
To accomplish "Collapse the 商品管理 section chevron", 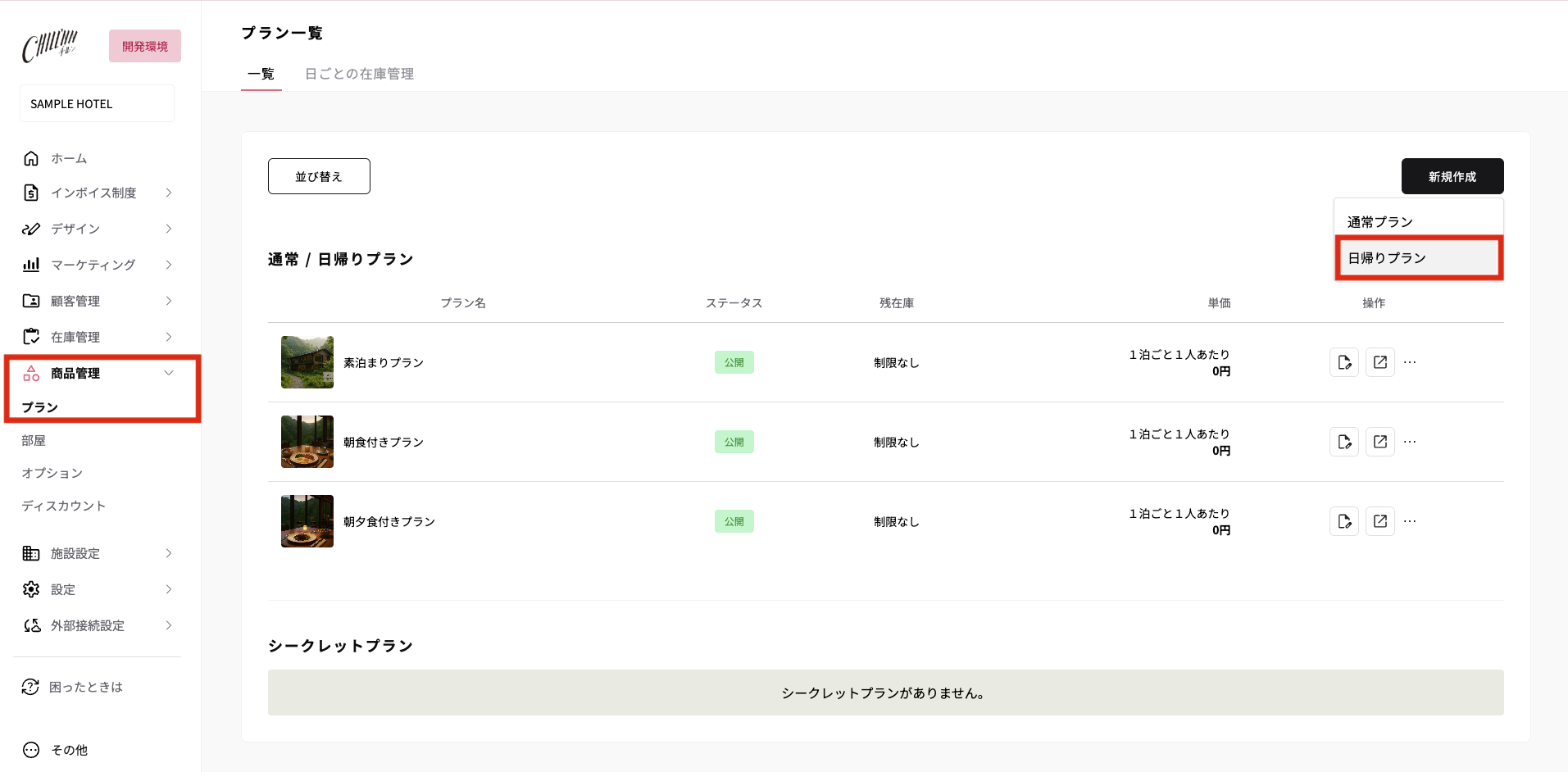I will point(169,373).
